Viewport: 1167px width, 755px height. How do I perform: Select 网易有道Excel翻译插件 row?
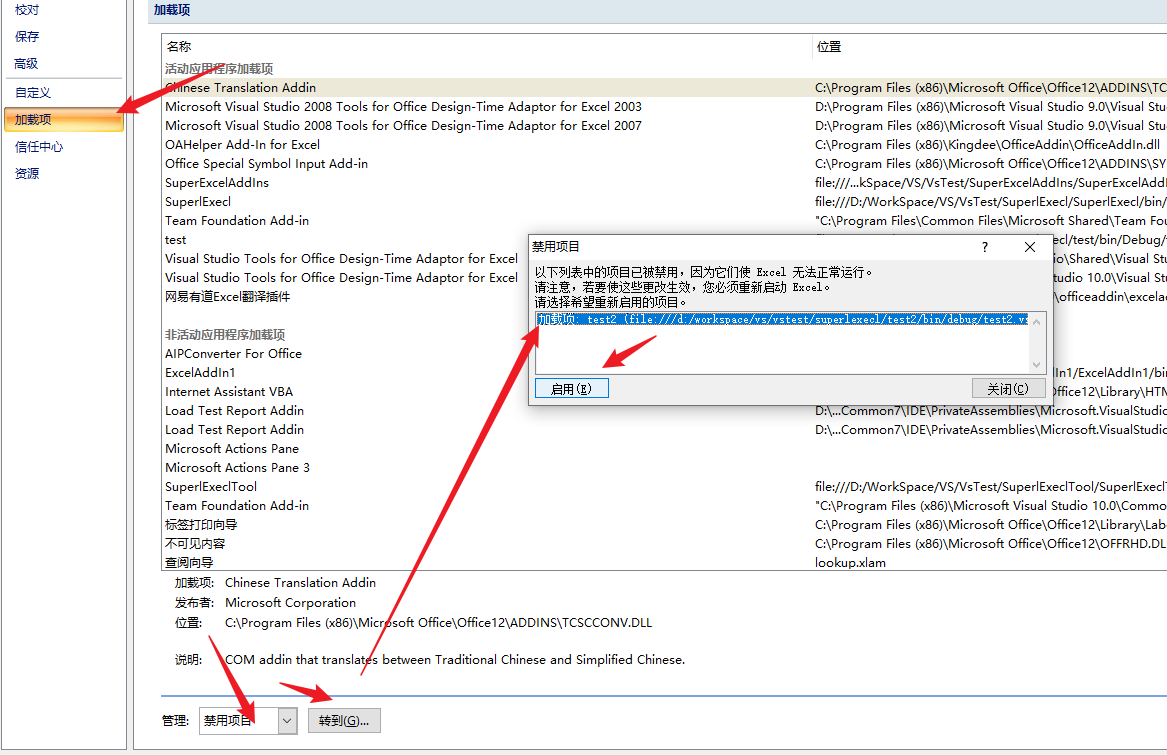coord(228,296)
